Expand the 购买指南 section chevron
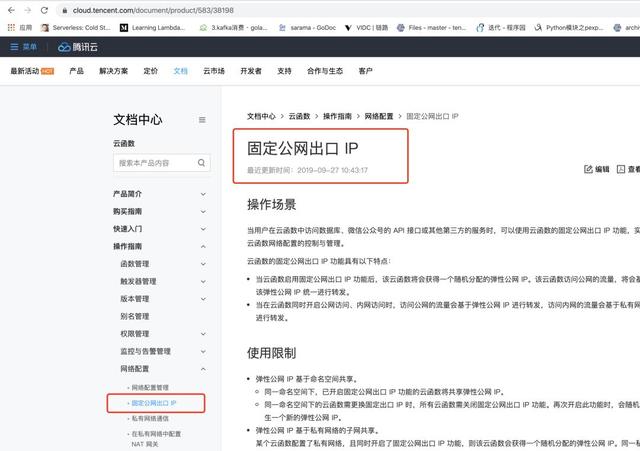The width and height of the screenshot is (640, 451). click(x=203, y=211)
